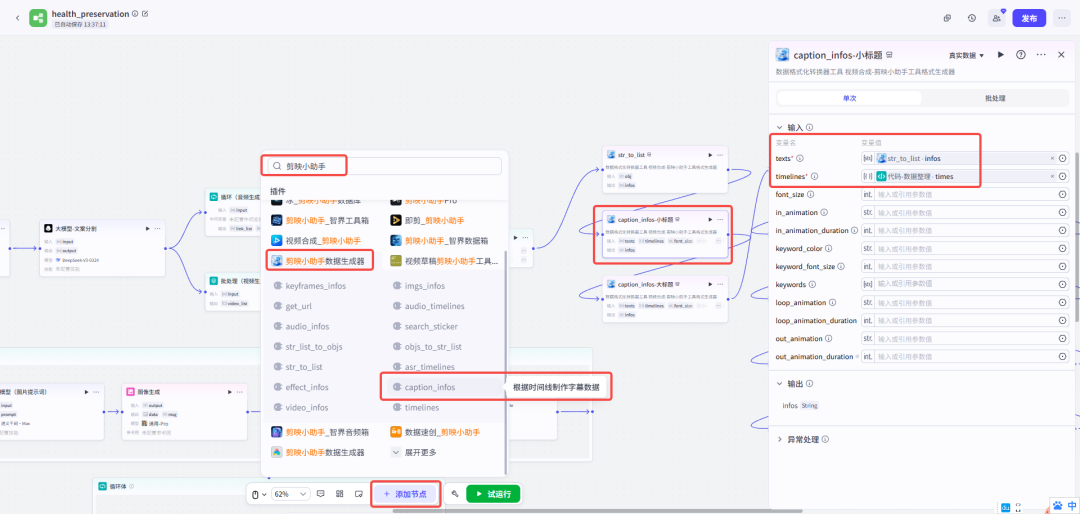This screenshot has width=1080, height=514.
Task: Choose the asr_timelines tool
Action: pos(430,367)
